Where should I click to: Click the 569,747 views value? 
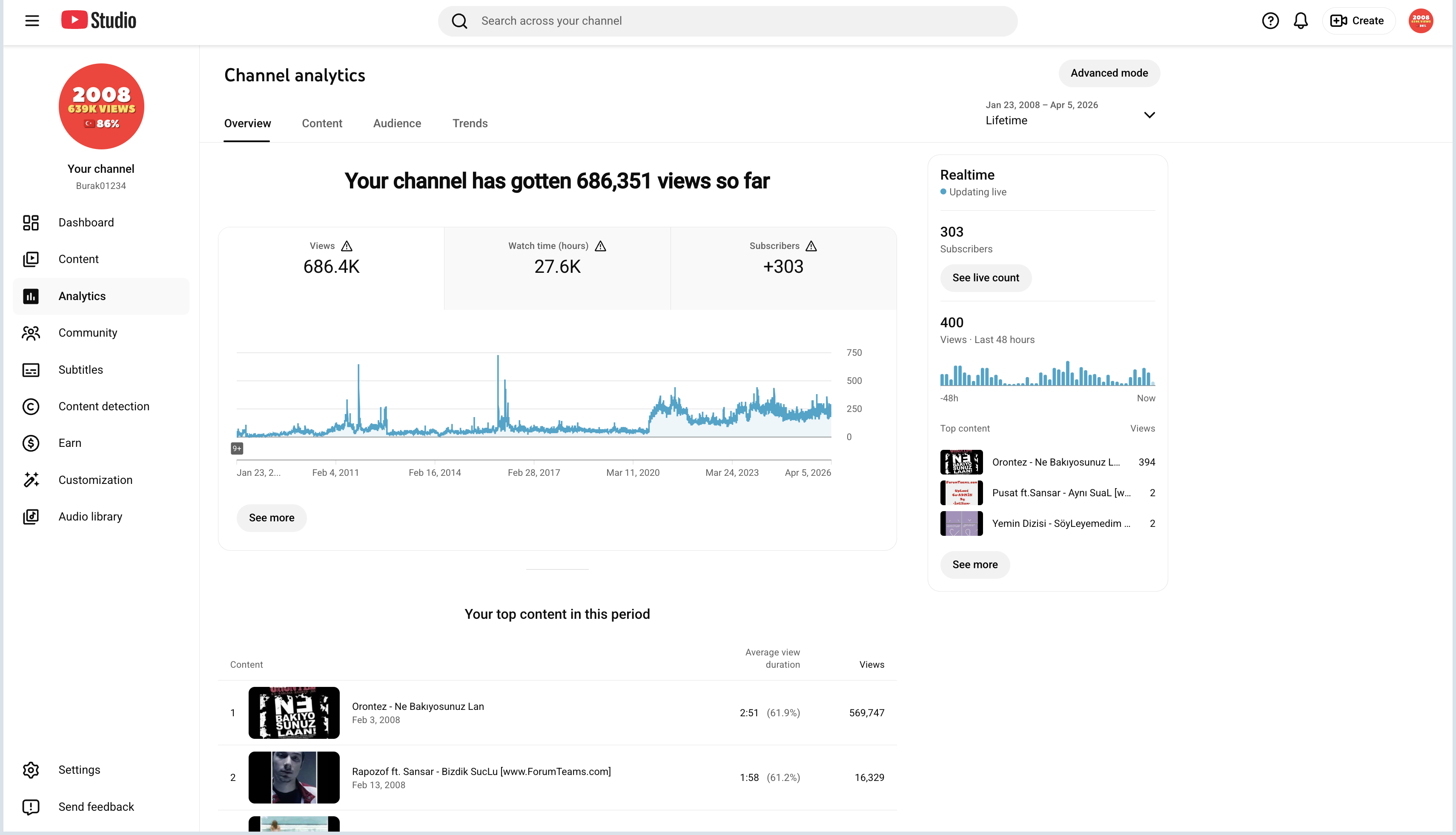pos(866,713)
